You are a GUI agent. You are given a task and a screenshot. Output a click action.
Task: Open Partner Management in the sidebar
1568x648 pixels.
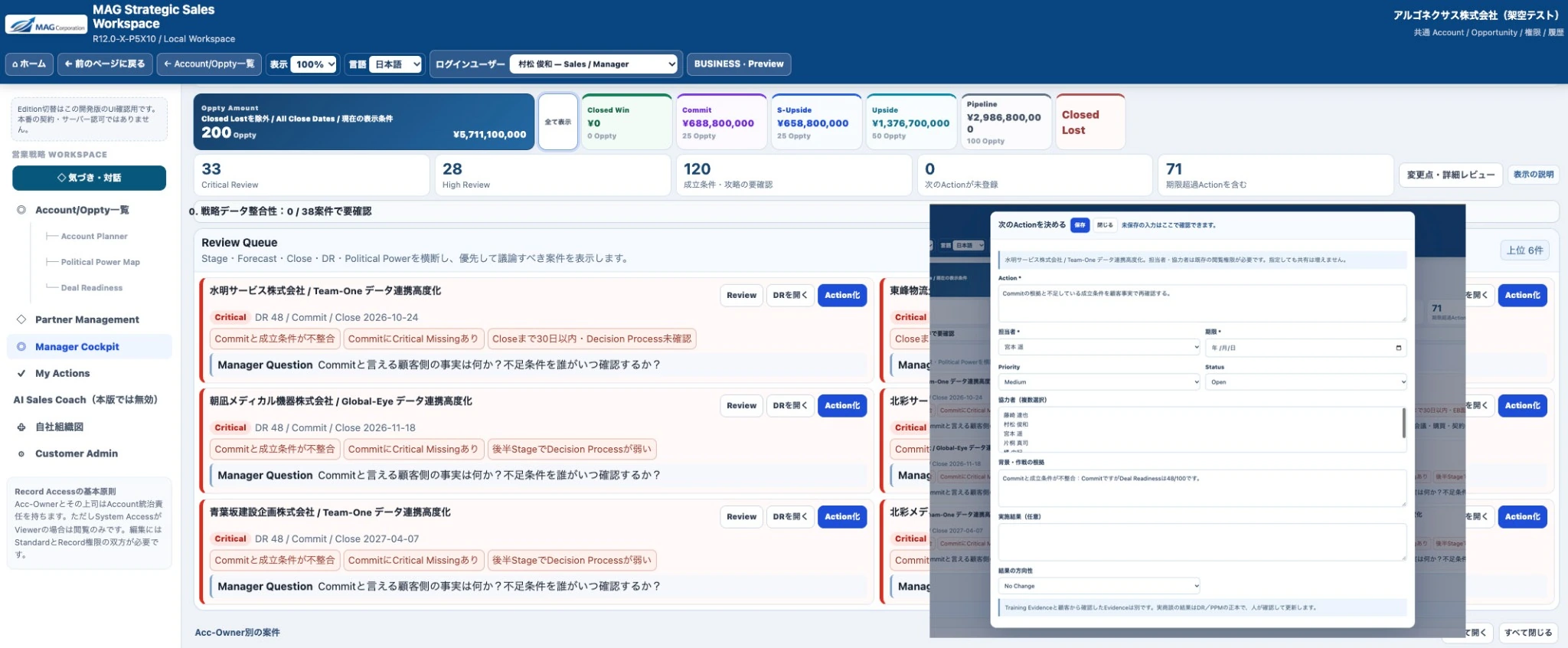coord(87,319)
